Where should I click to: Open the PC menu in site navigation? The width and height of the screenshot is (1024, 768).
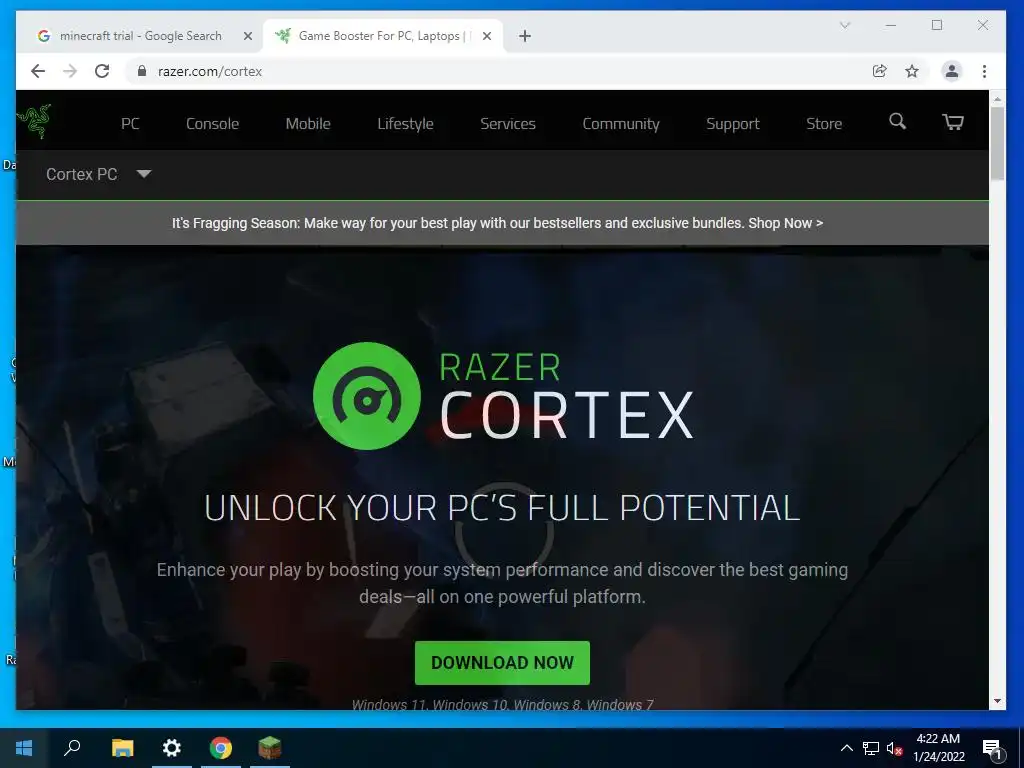pos(130,123)
